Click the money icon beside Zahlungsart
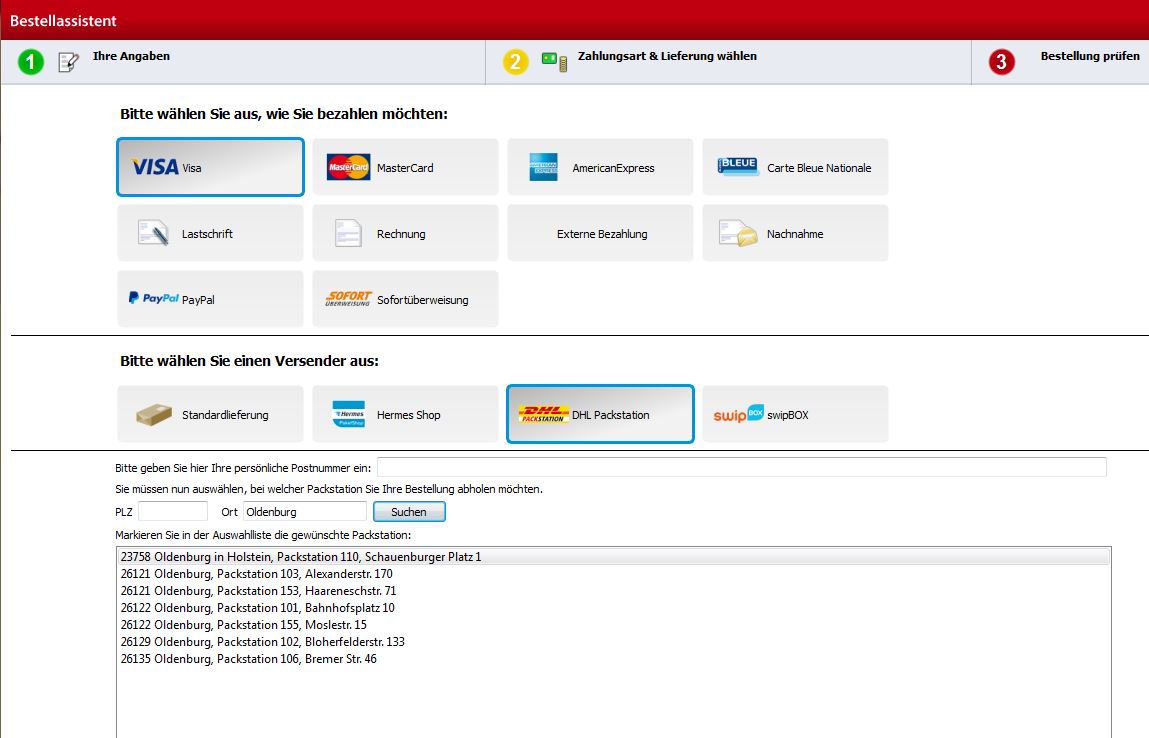Screen dimensions: 1149x738 point(554,62)
